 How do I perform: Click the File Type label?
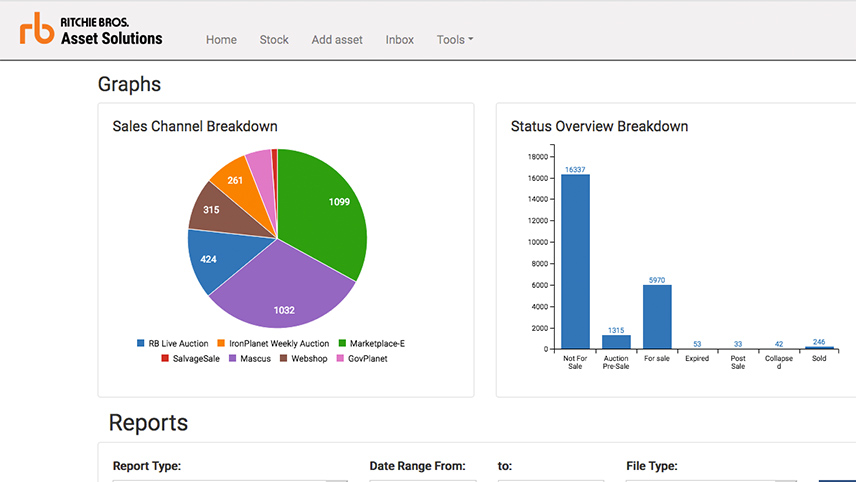(x=652, y=466)
